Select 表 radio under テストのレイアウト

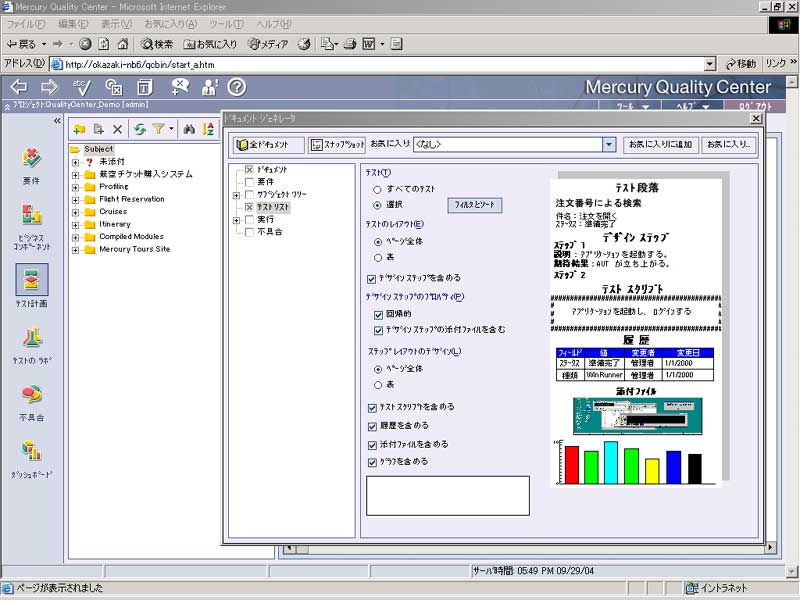point(378,258)
